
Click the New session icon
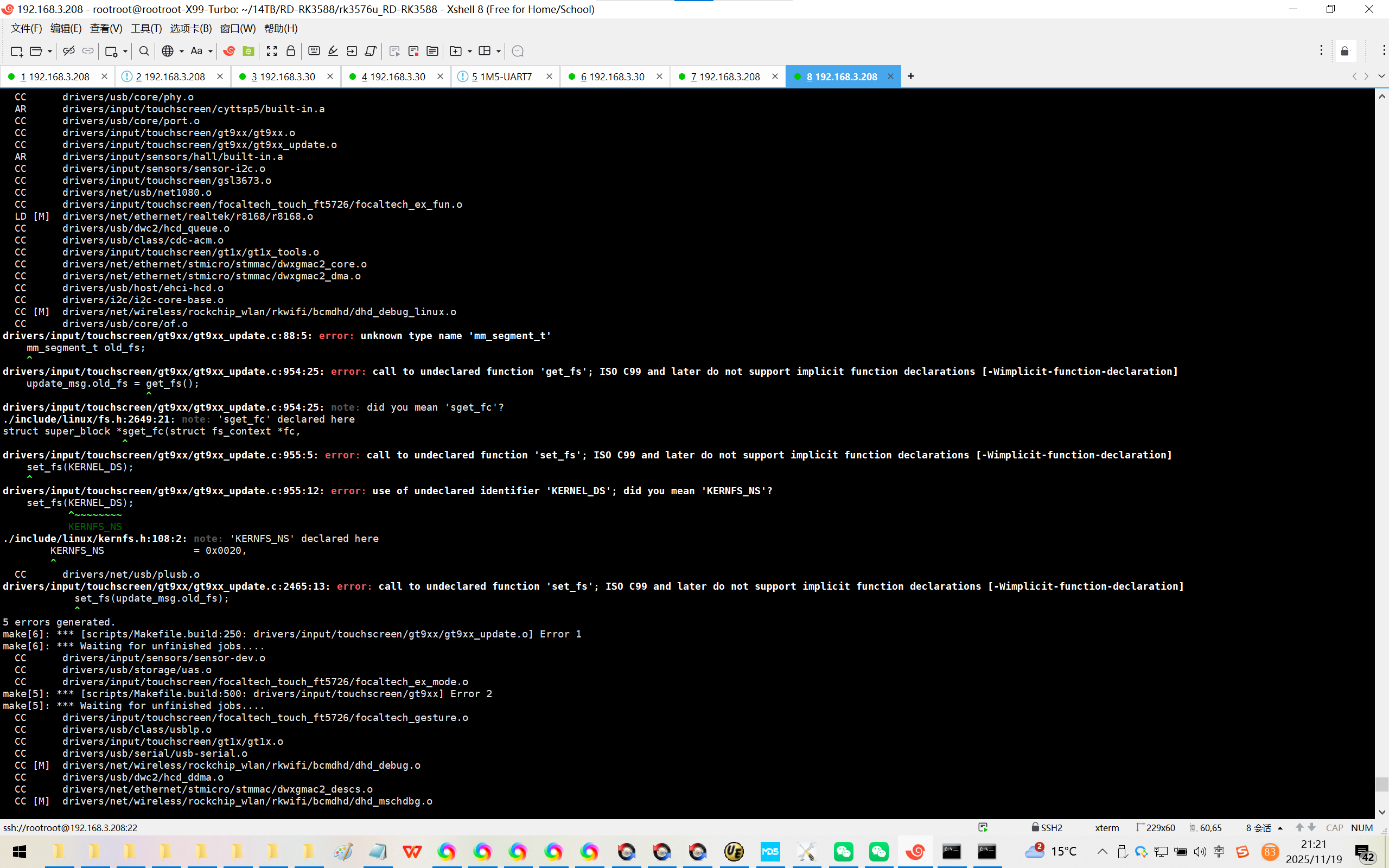click(17, 51)
